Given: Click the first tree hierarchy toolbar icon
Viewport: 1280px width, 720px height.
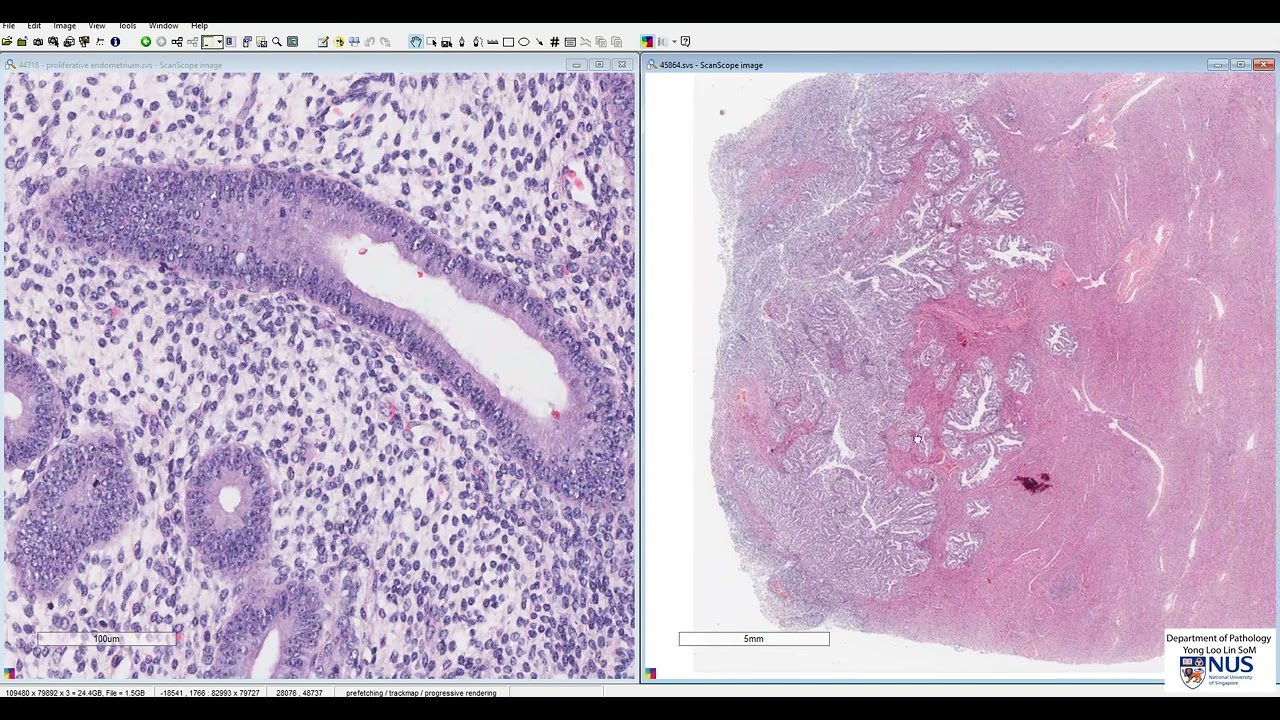Looking at the screenshot, I should (x=177, y=42).
